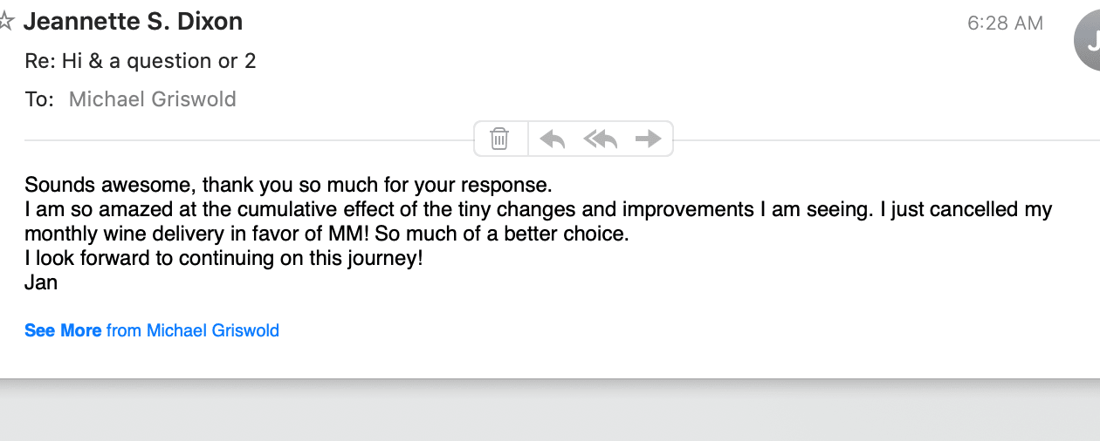Viewport: 1100px width, 441px height.
Task: Click "from Michael Griswold" text
Action: [193, 330]
